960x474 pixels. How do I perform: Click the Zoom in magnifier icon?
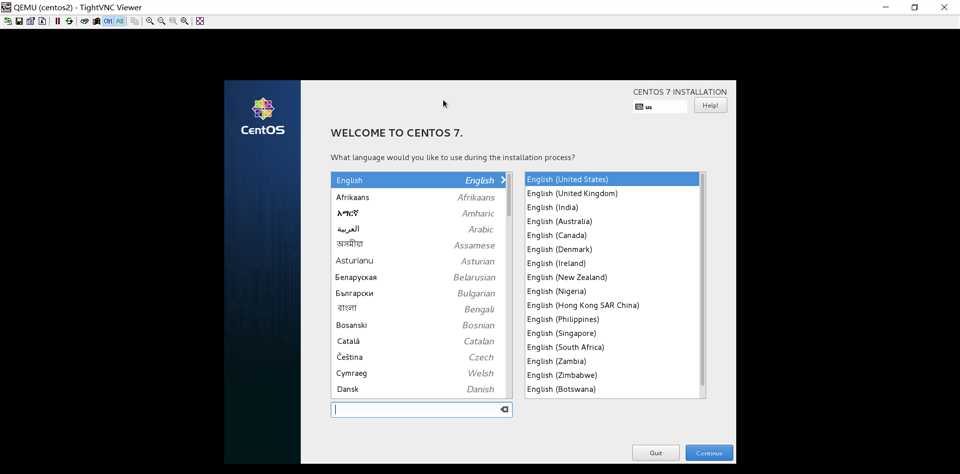[150, 21]
